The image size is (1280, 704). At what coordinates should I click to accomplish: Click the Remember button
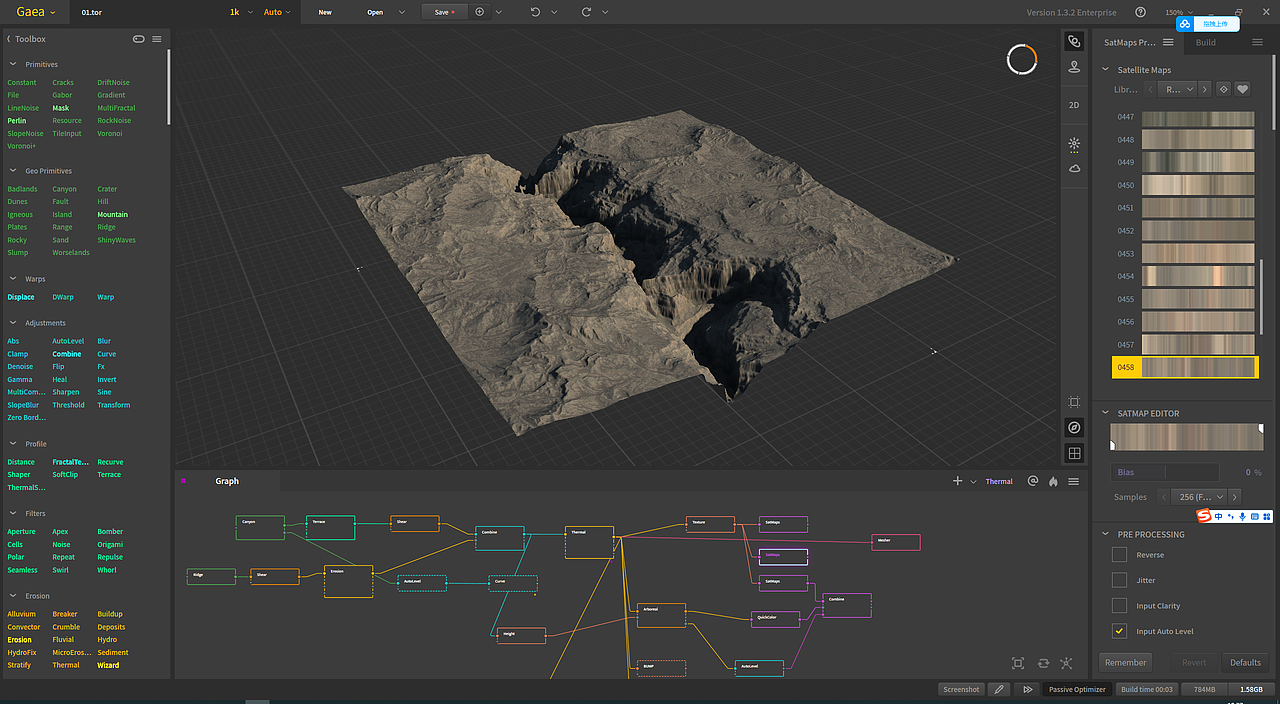pyautogui.click(x=1125, y=662)
